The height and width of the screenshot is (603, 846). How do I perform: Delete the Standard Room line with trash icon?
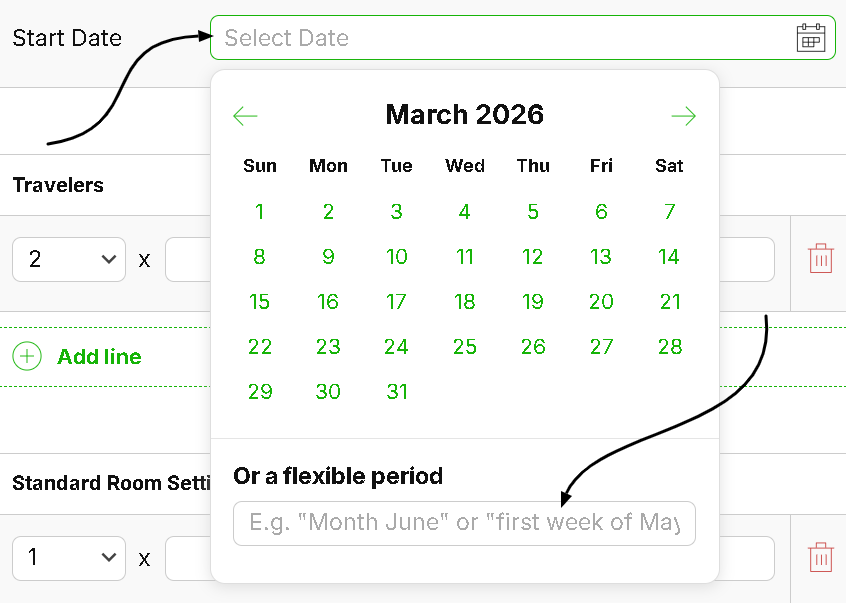pyautogui.click(x=820, y=557)
